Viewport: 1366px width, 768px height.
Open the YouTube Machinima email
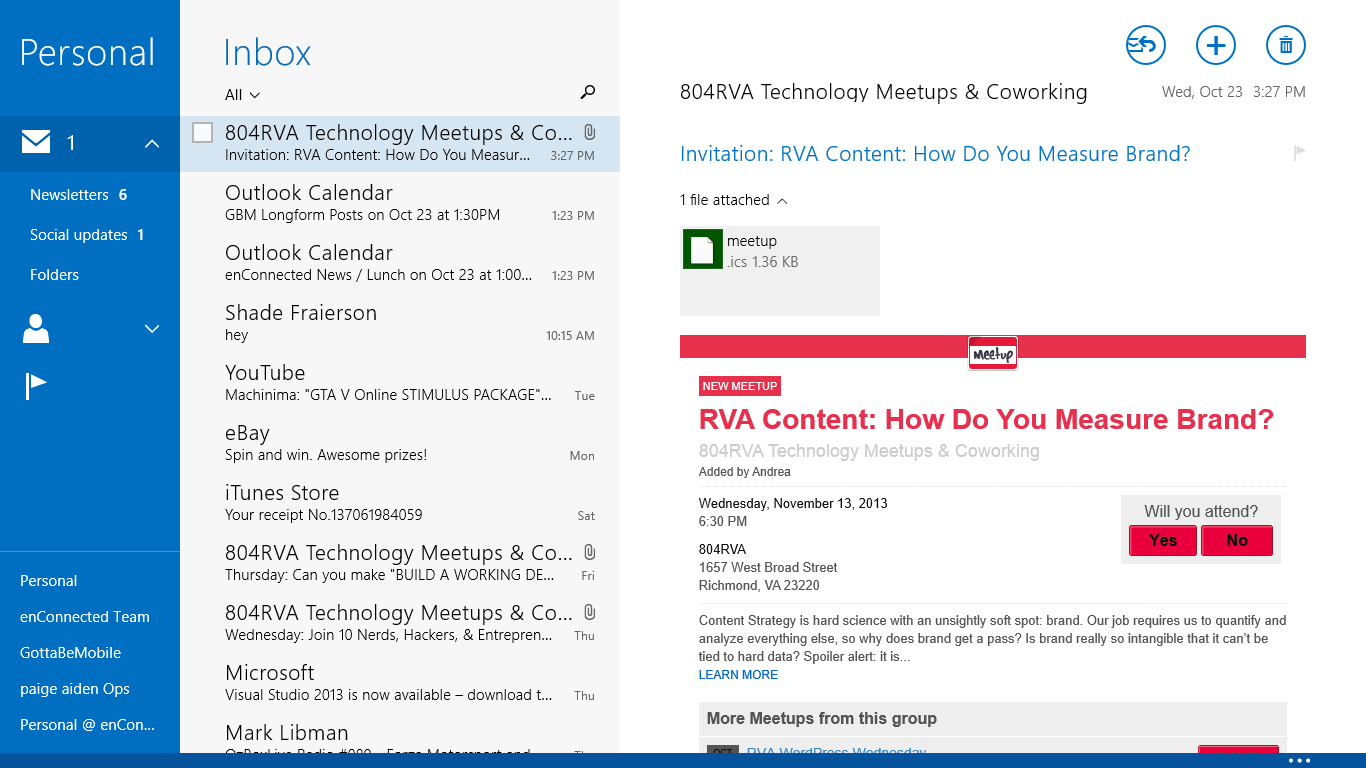click(x=400, y=382)
